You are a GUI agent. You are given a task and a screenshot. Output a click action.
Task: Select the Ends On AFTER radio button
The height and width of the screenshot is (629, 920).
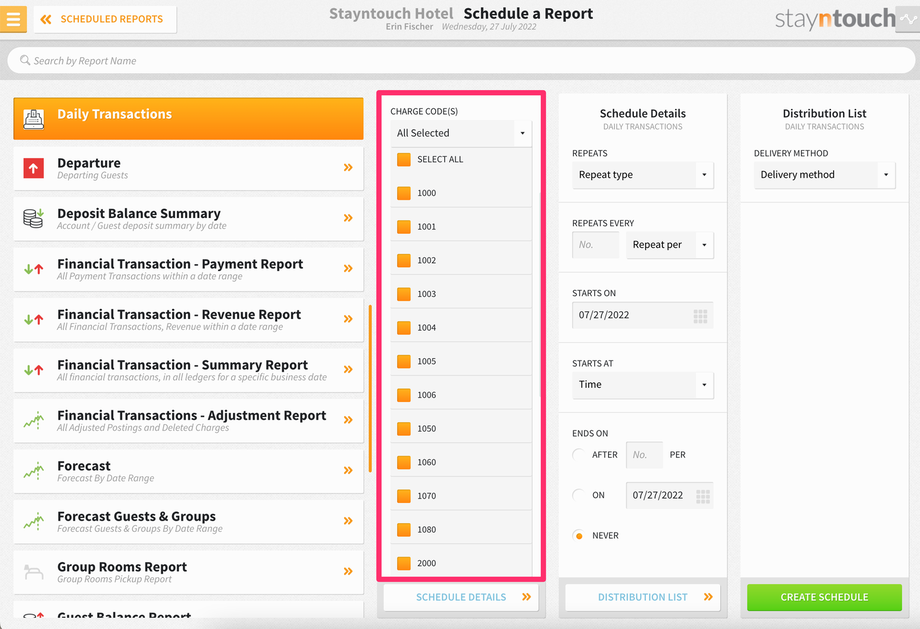579,455
